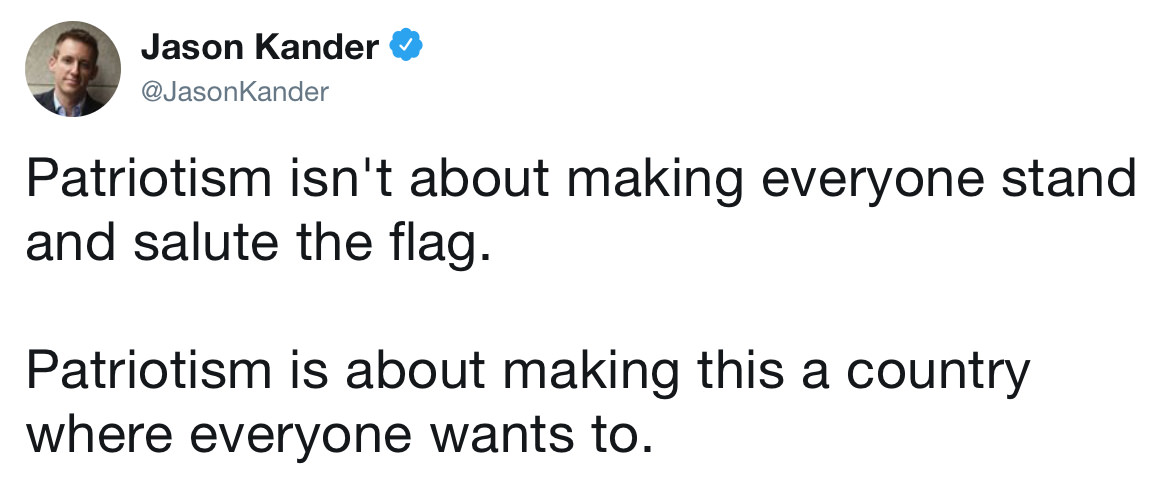
Task: Open the "Jason Kander" display name
Action: (x=260, y=48)
